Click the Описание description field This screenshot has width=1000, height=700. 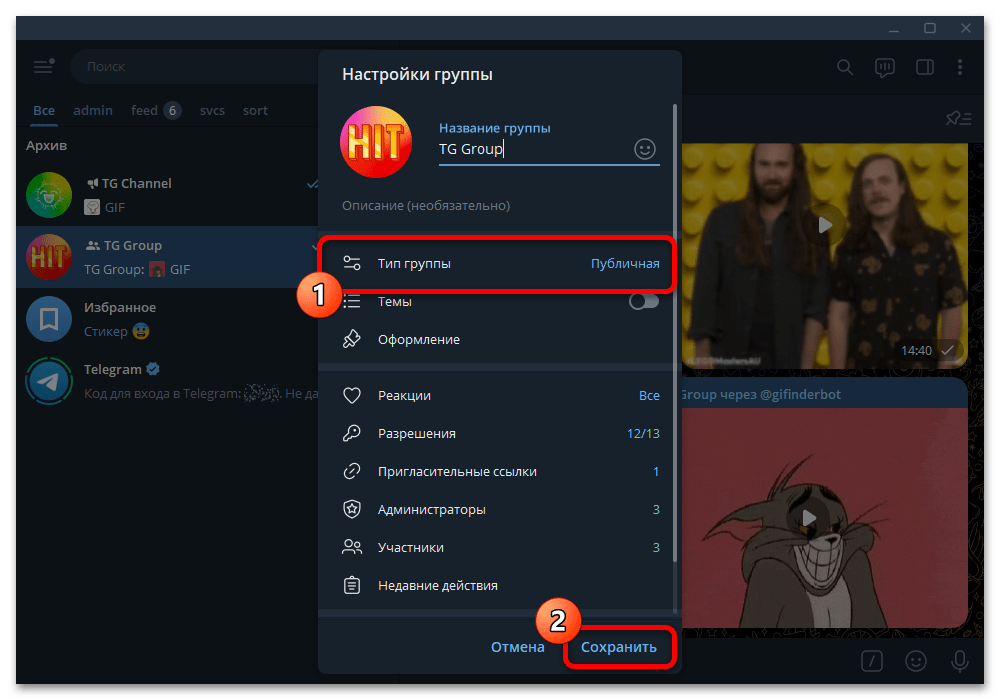click(501, 205)
